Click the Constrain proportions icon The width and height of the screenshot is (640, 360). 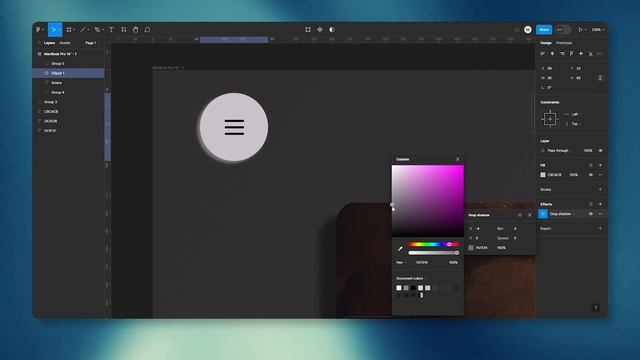(600, 78)
